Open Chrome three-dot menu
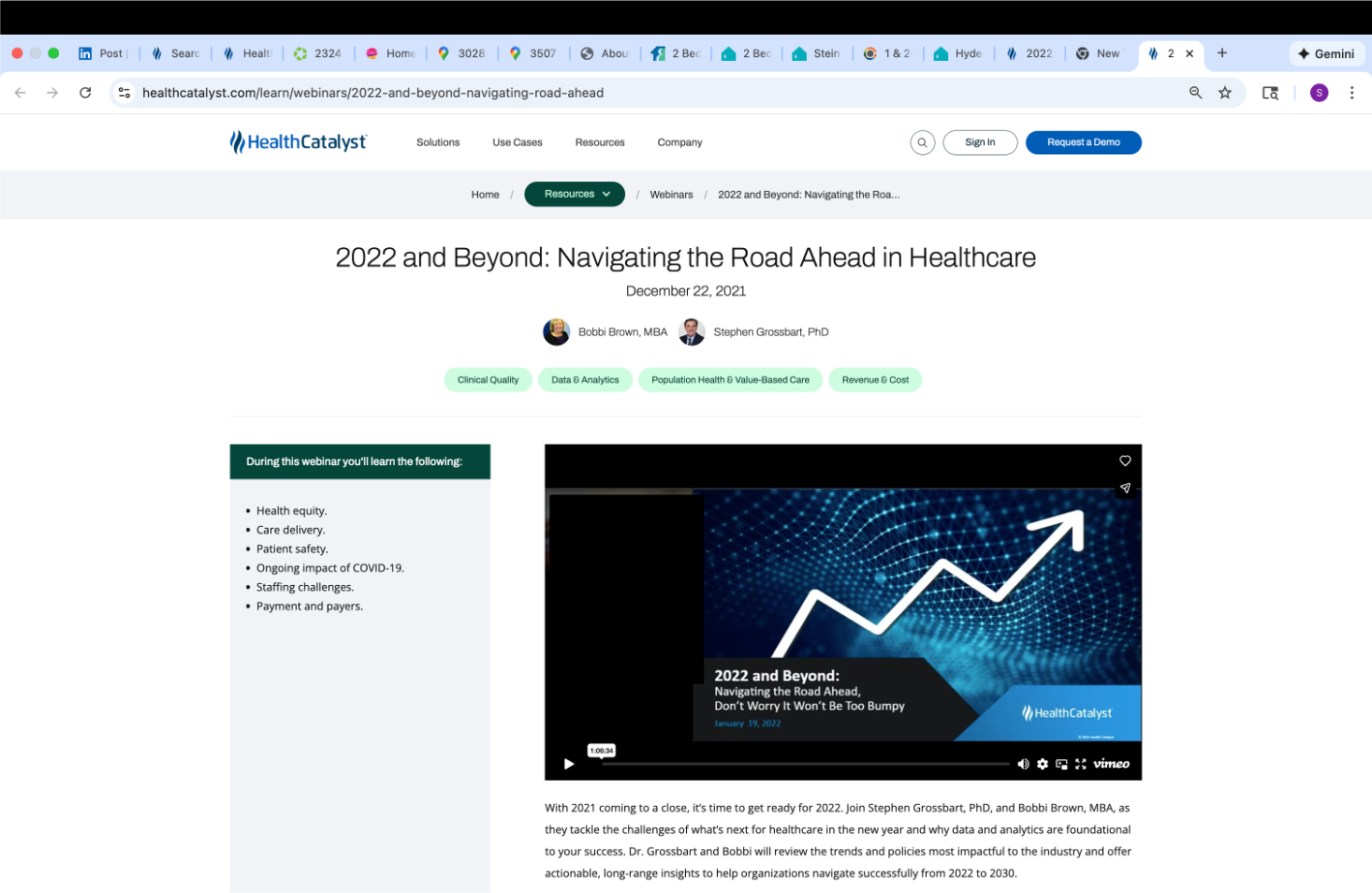Image resolution: width=1372 pixels, height=893 pixels. pos(1351,93)
